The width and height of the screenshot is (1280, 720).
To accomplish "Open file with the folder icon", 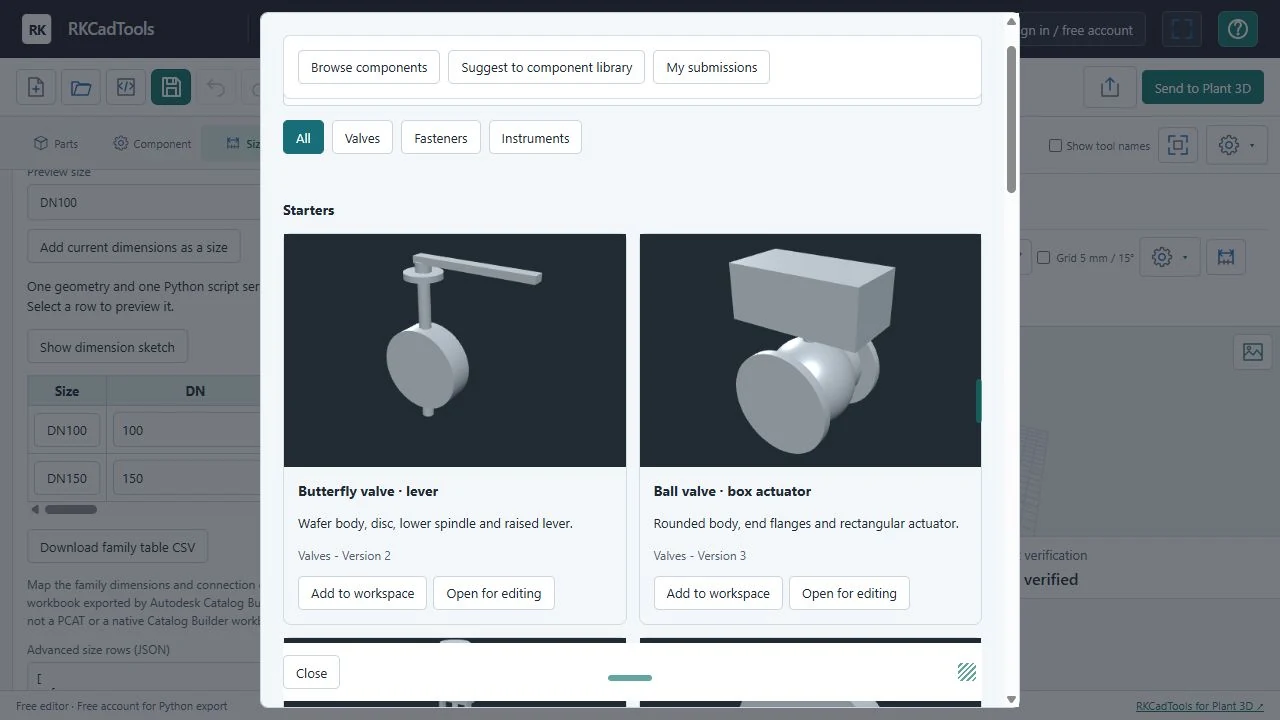I will (x=81, y=87).
